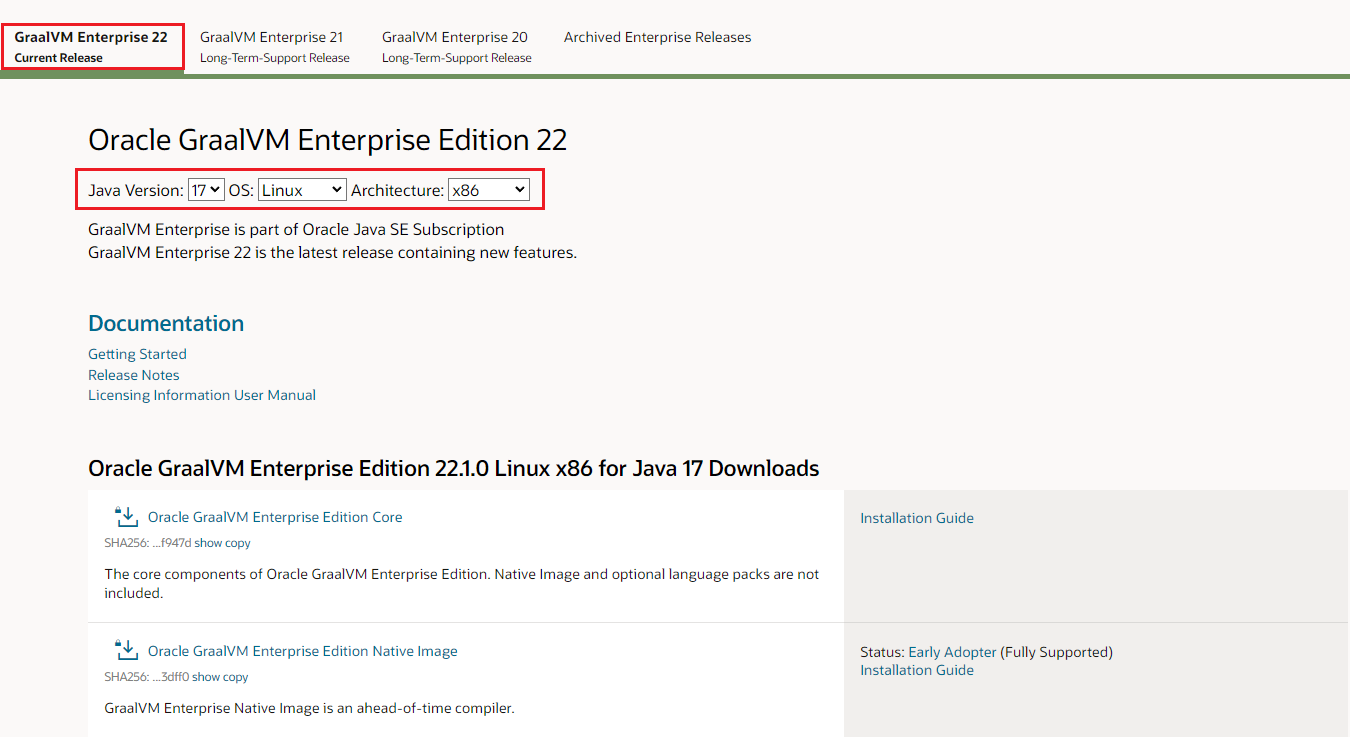This screenshot has width=1350, height=737.
Task: Click the text 'GraalVM Enterprise is part of Oracle Java SE Subscription'
Action: [x=296, y=230]
